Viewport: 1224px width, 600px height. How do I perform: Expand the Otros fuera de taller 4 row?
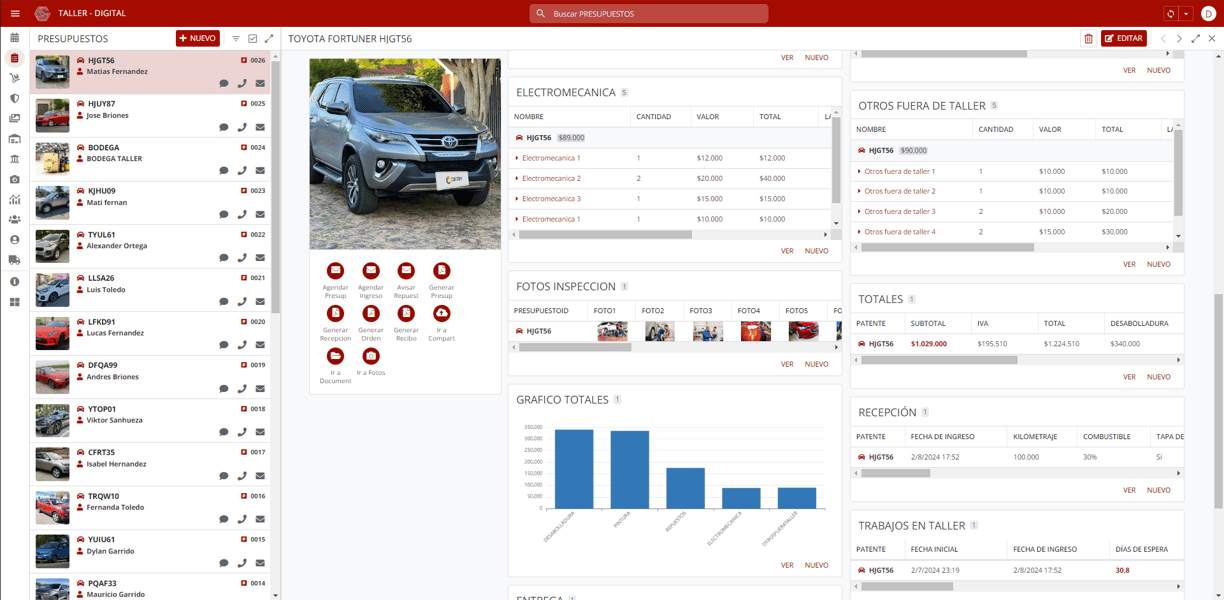(859, 232)
